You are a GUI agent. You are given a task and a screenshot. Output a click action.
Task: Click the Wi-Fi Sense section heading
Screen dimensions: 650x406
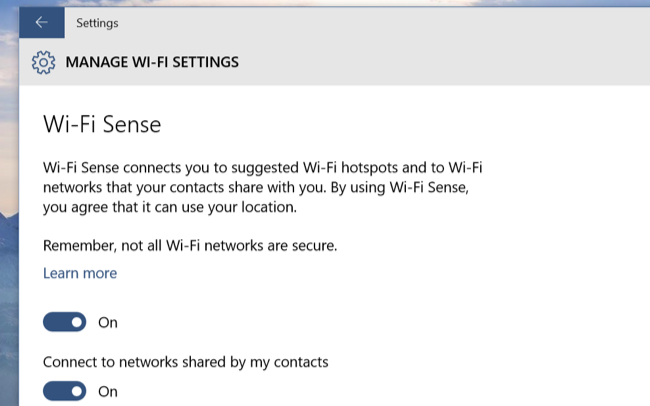coord(102,124)
